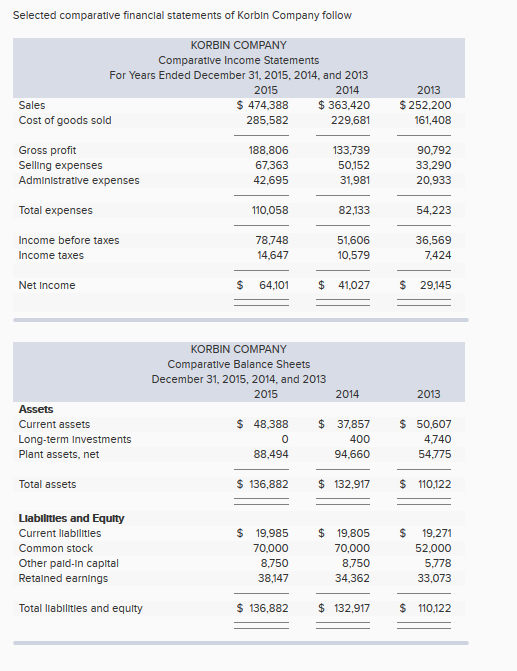Select the Total expenses label
The image size is (517, 671).
coord(55,210)
